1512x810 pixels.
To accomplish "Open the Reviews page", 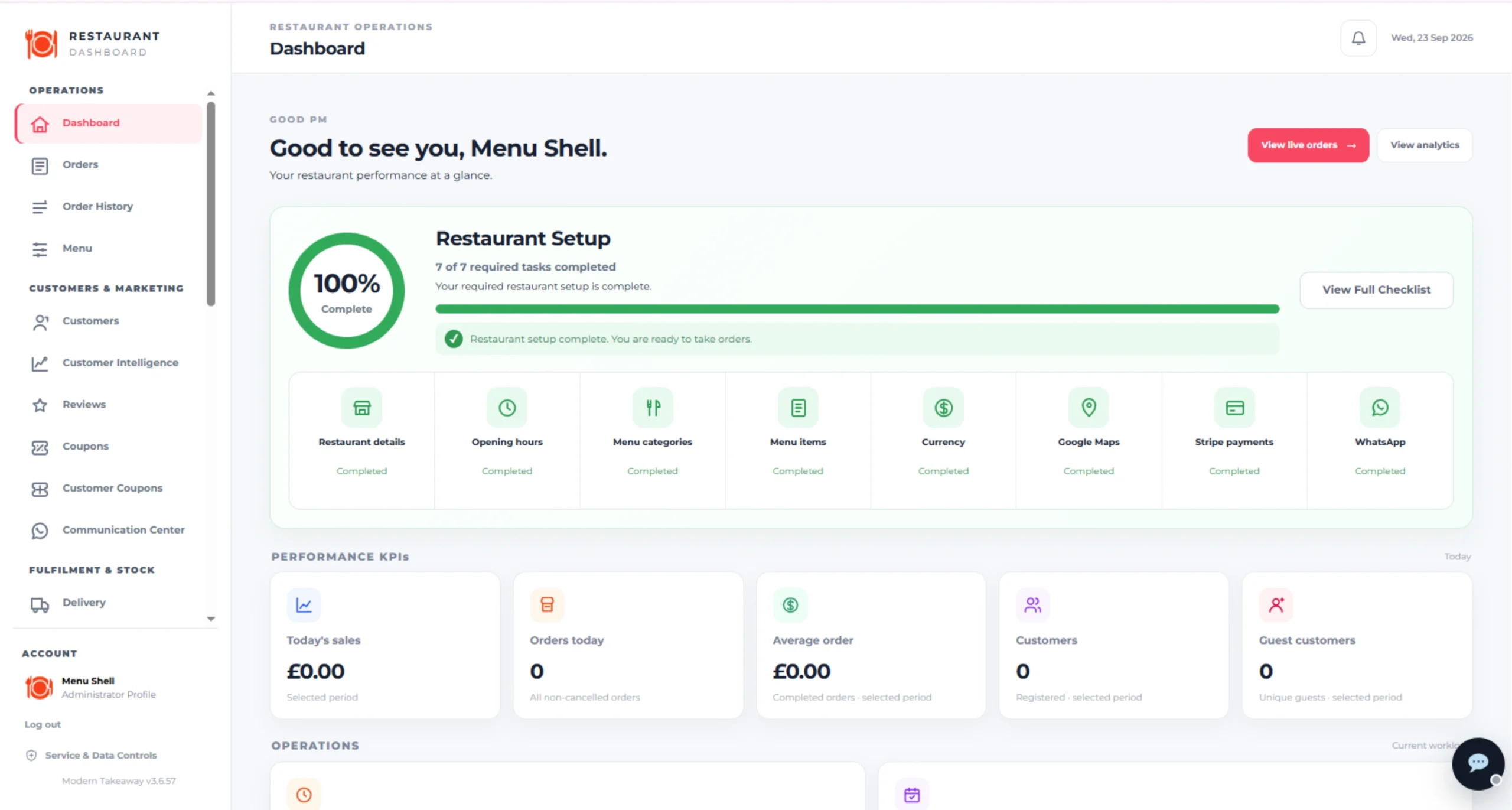I will [x=109, y=405].
